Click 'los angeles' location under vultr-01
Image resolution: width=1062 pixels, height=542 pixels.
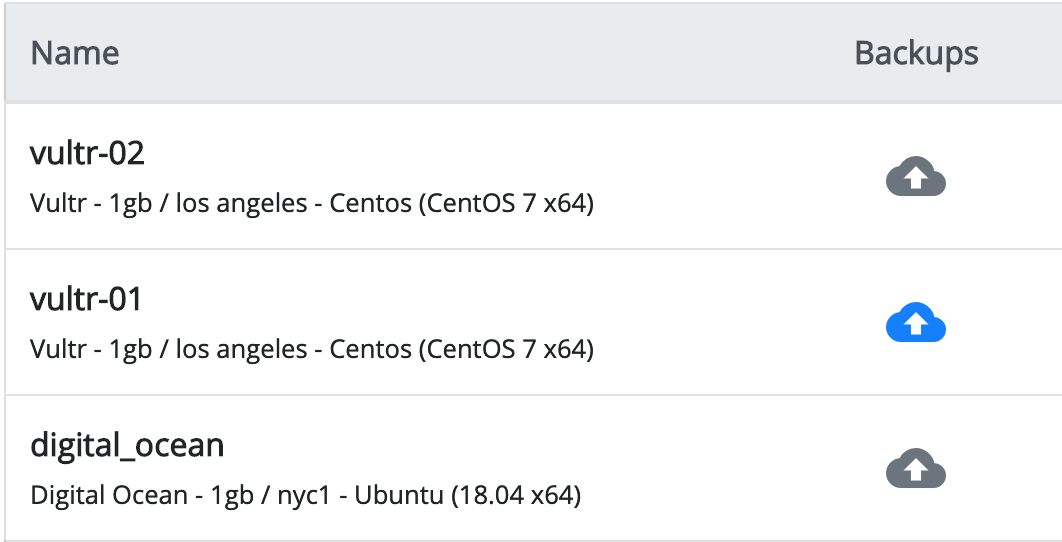tap(242, 350)
